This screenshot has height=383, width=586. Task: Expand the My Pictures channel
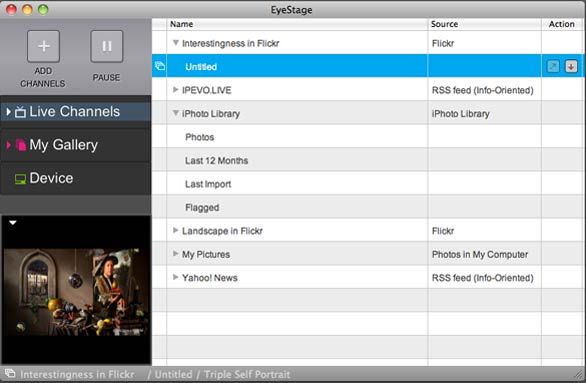click(x=175, y=254)
